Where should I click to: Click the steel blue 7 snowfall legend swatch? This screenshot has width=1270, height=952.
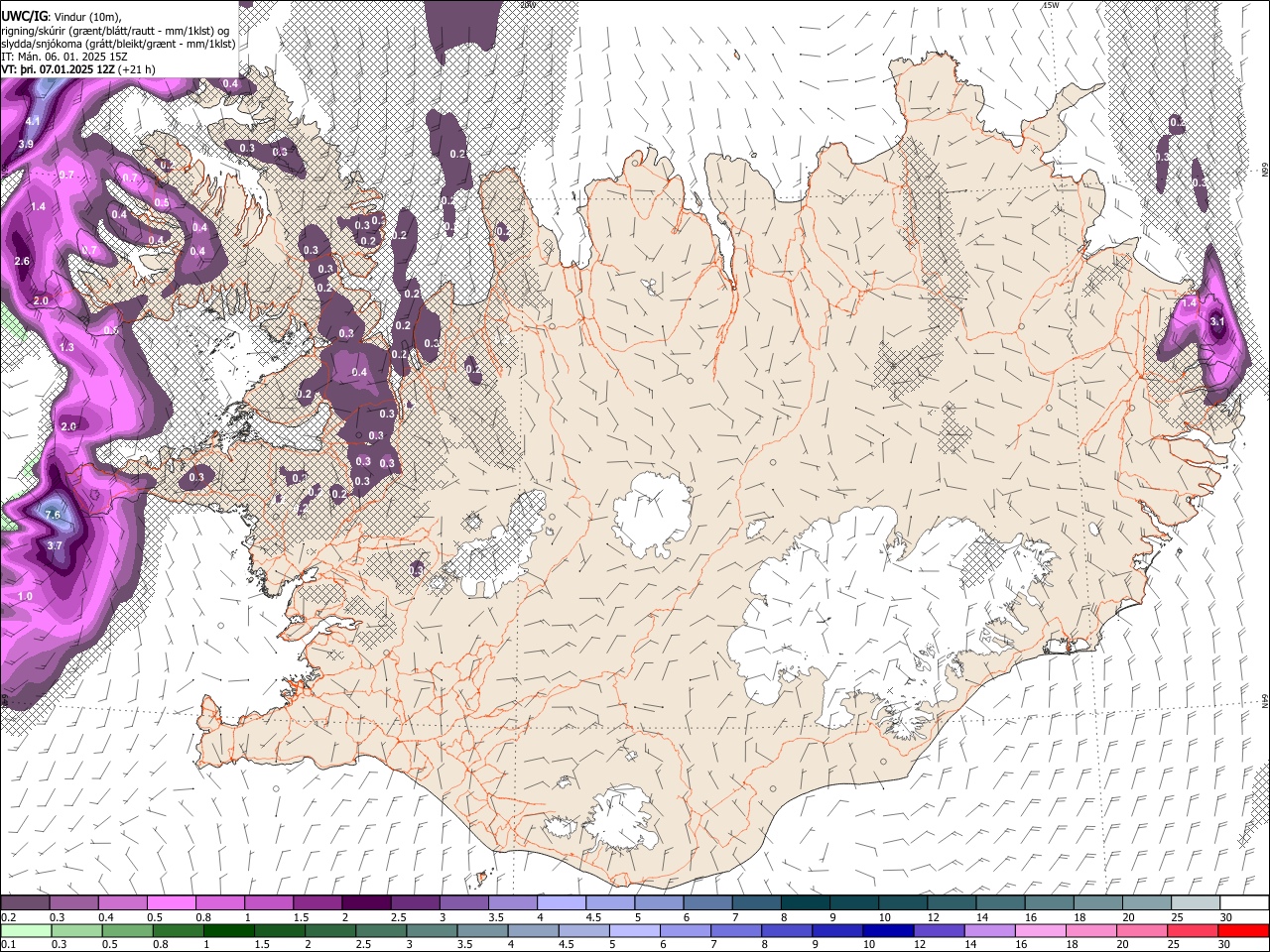[757, 903]
